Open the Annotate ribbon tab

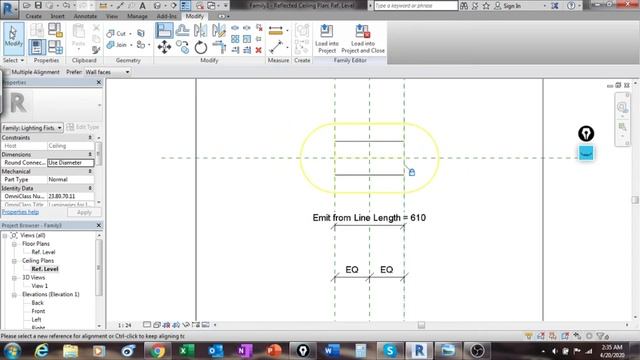click(x=85, y=16)
